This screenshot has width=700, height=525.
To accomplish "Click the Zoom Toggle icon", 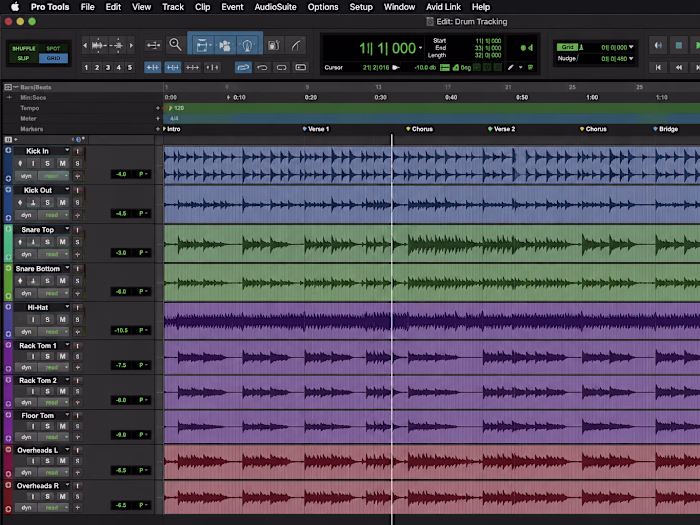I will point(153,45).
